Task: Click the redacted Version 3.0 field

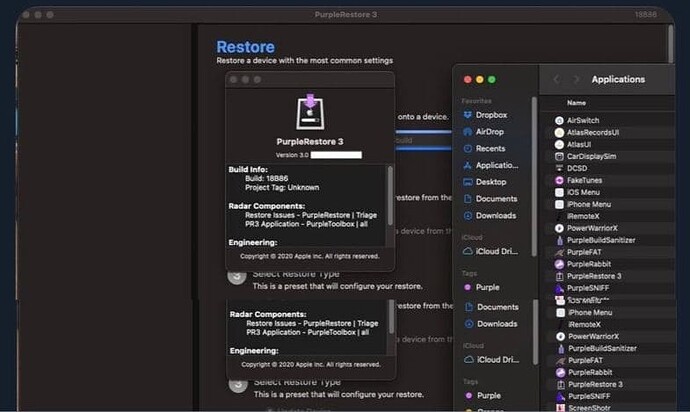Action: [x=336, y=155]
